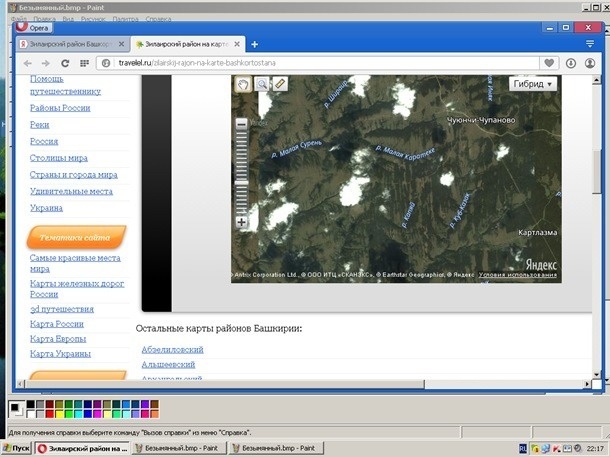Image resolution: width=610 pixels, height=457 pixels.
Task: Adjust the map zoom slider handle
Action: coord(242,182)
